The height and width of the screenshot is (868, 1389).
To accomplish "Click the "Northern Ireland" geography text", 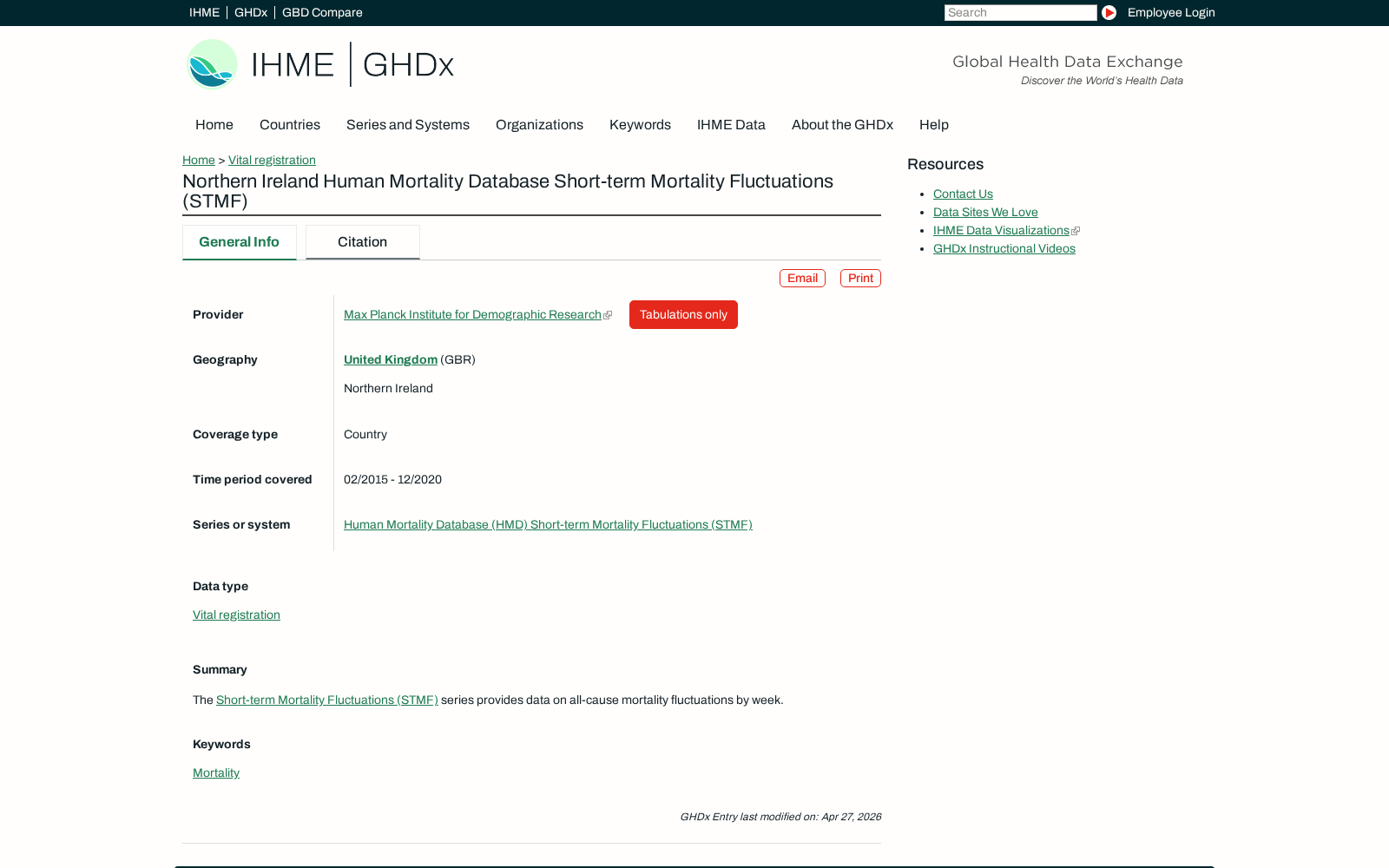I will (388, 388).
